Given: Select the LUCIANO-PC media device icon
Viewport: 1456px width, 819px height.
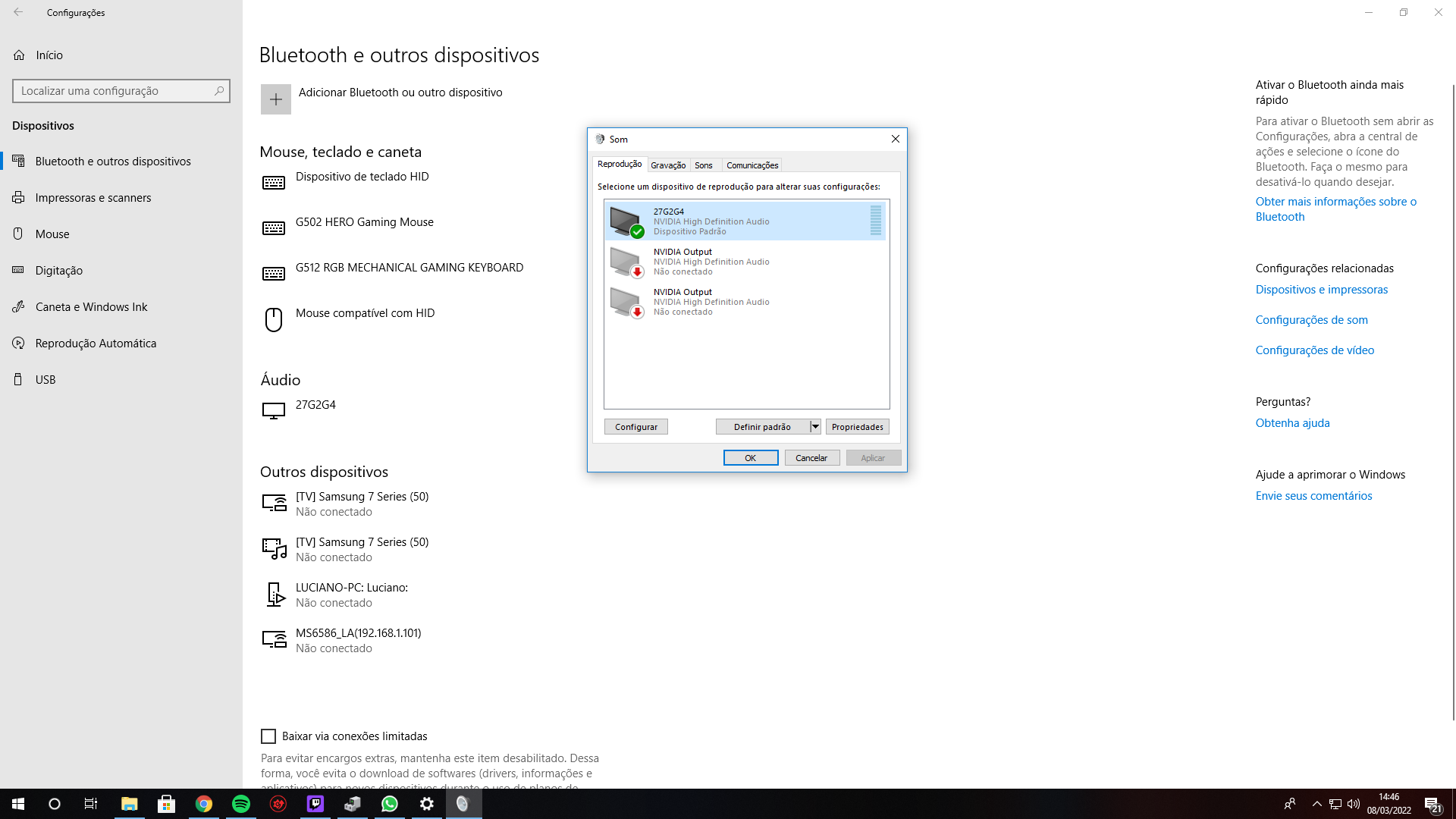Looking at the screenshot, I should coord(275,594).
